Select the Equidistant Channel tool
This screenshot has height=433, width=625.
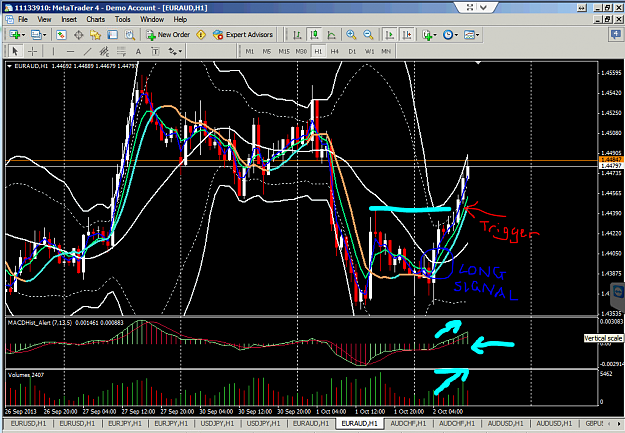(104, 51)
